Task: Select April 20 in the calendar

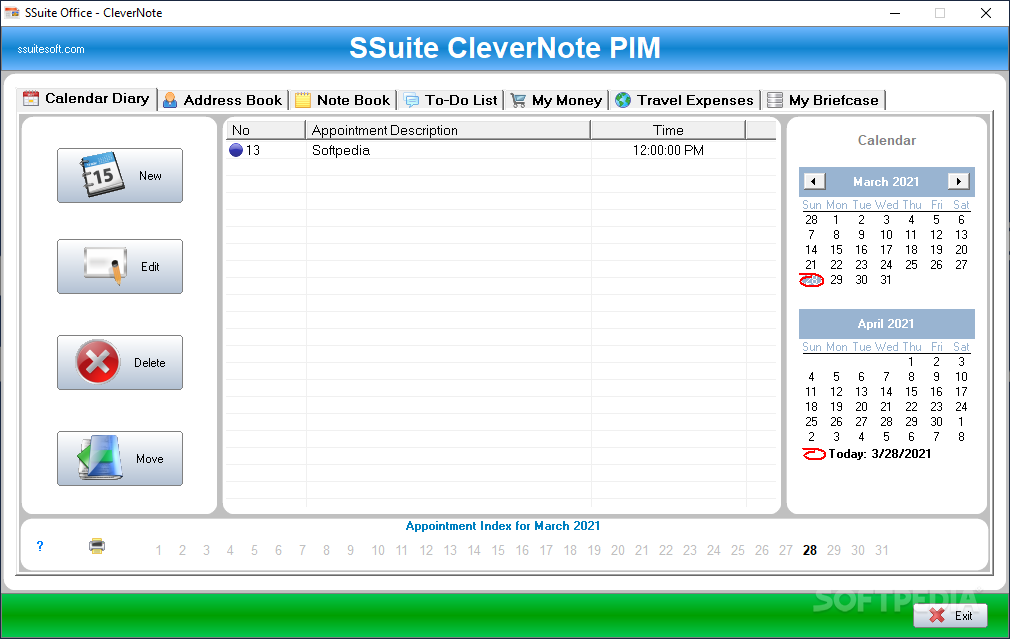Action: point(861,407)
